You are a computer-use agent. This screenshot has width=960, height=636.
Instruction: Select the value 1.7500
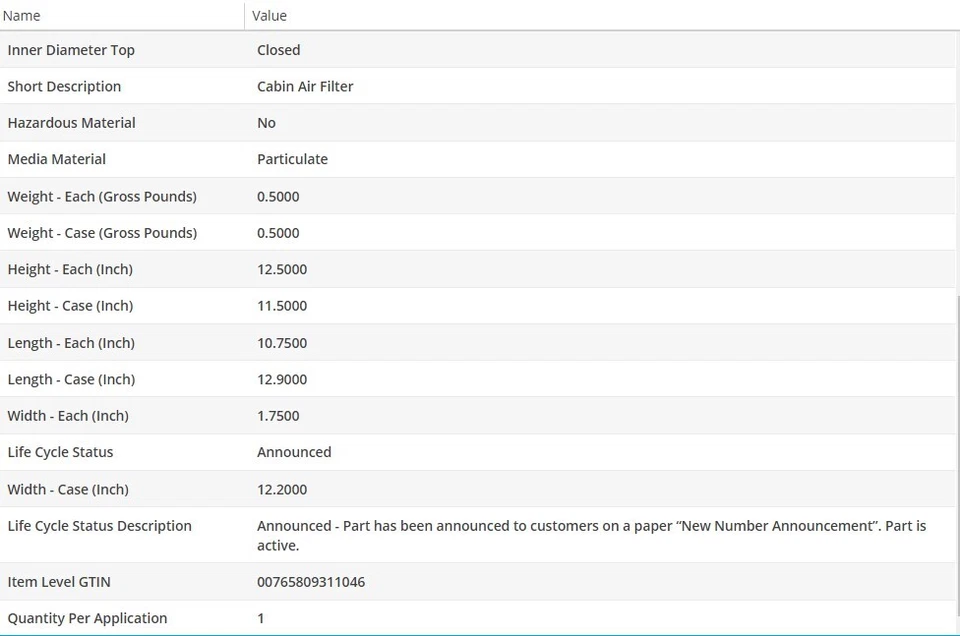point(278,416)
